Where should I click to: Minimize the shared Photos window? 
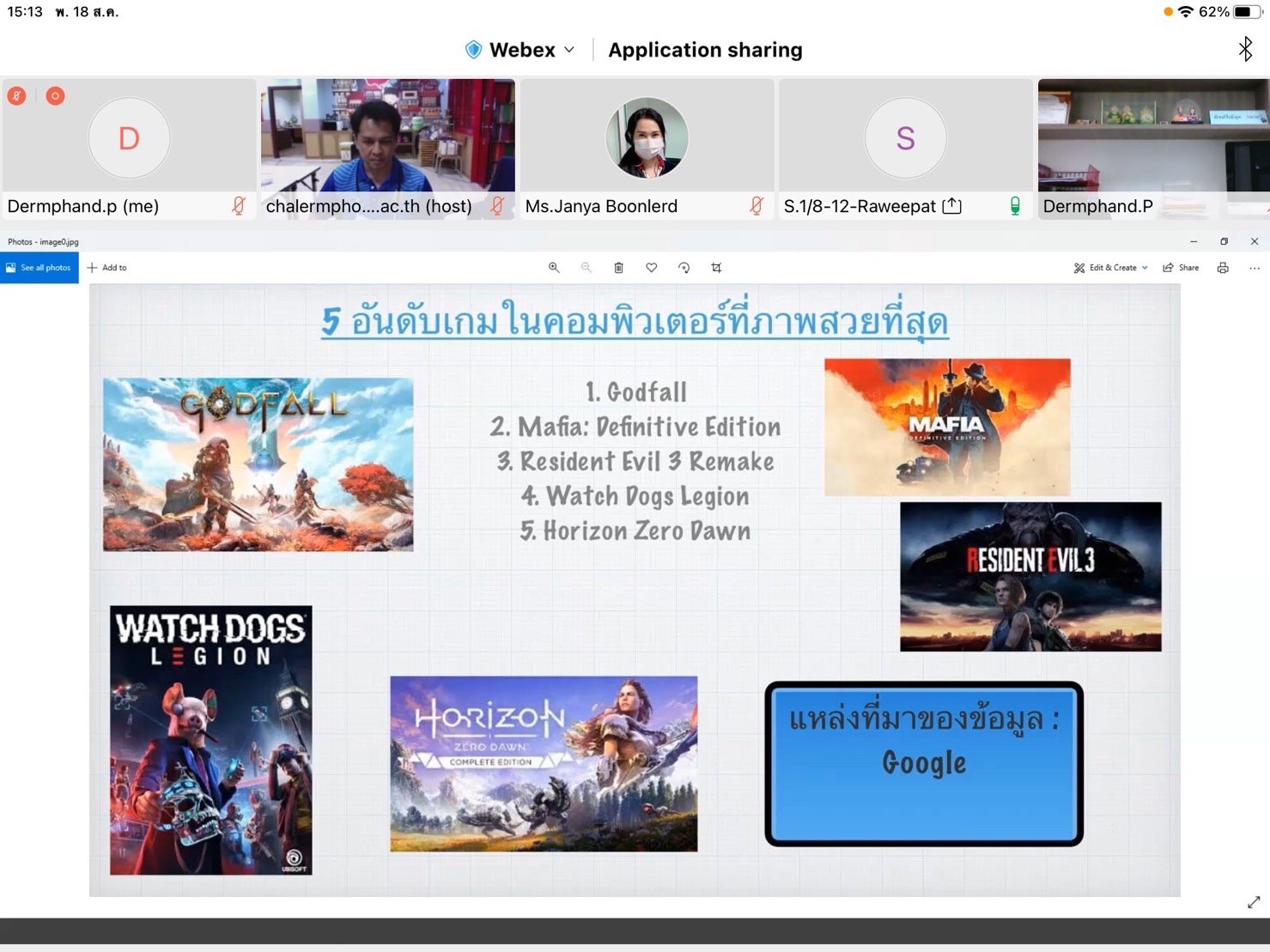[1194, 242]
